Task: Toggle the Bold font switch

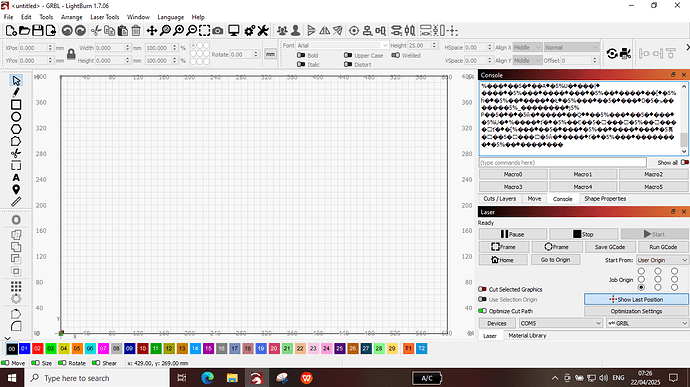Action: tap(301, 55)
